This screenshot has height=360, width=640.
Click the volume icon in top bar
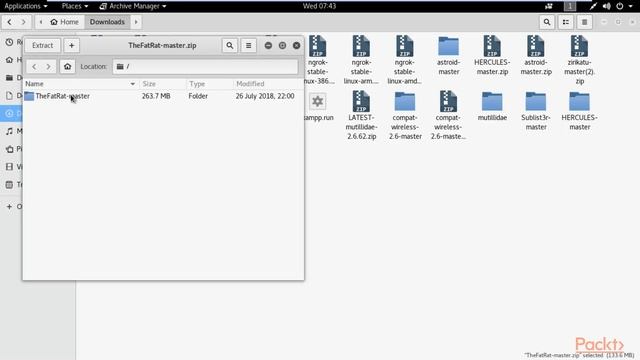click(x=607, y=6)
